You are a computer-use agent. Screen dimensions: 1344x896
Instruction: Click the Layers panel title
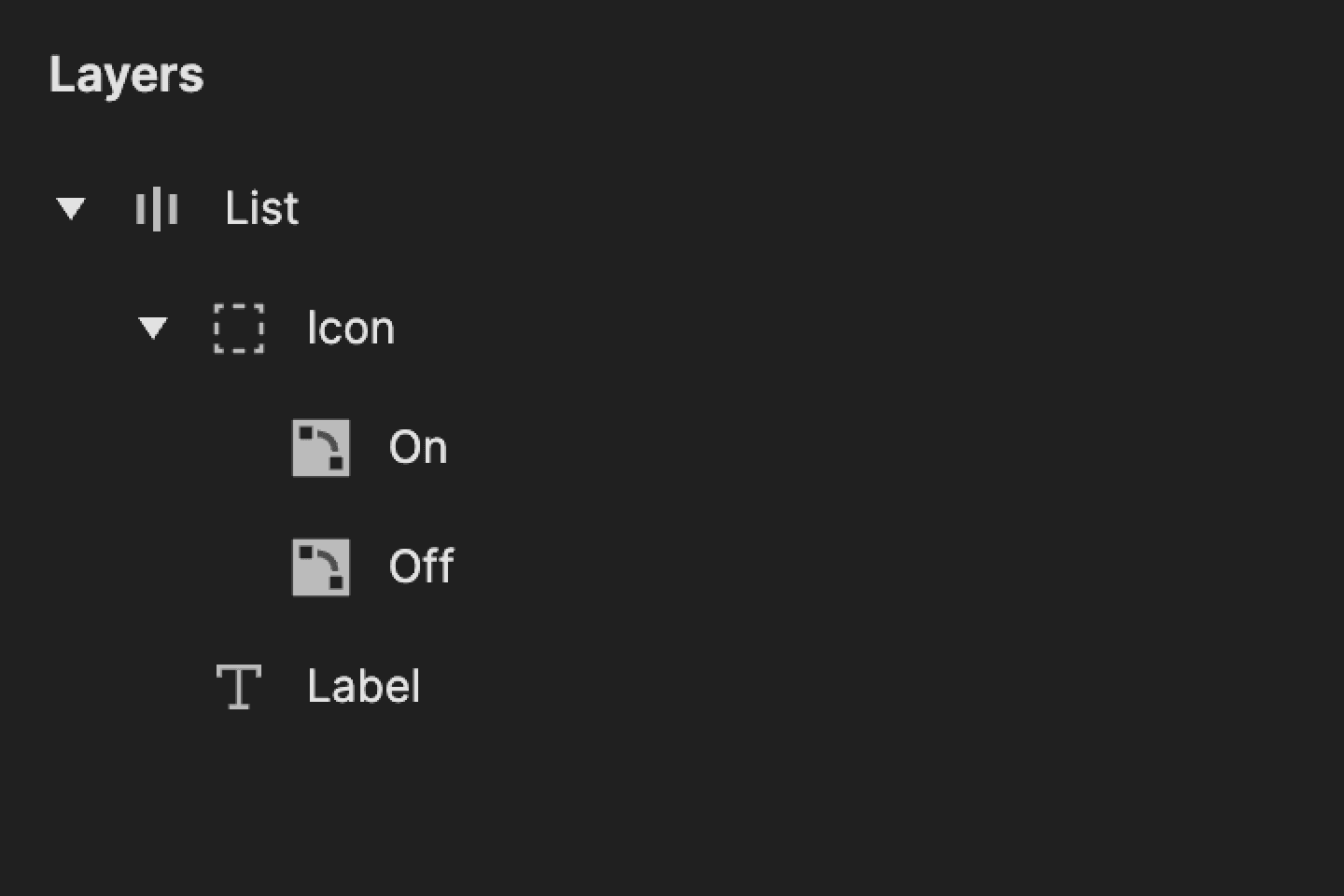pos(127,75)
